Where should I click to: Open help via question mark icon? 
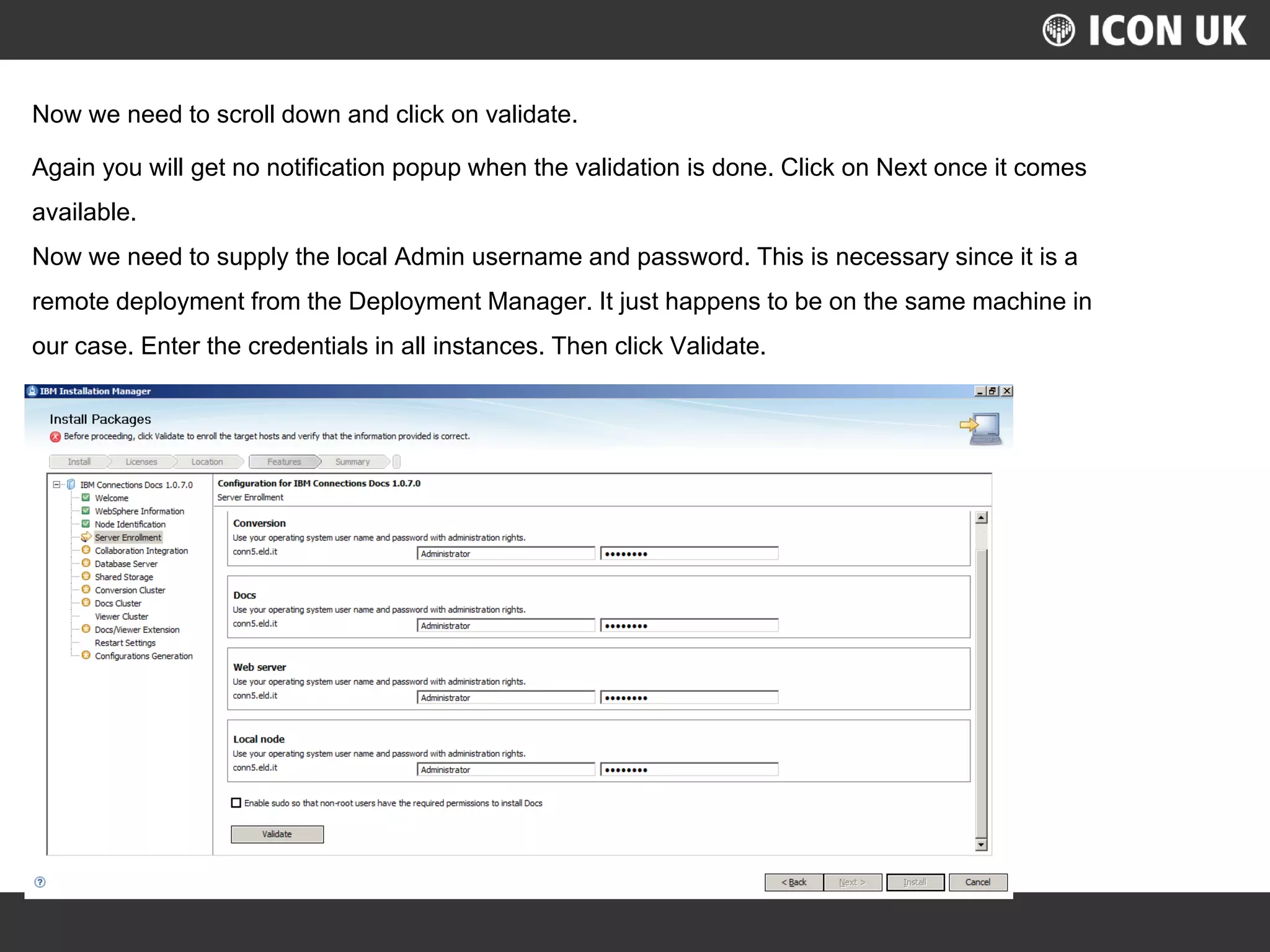[40, 882]
